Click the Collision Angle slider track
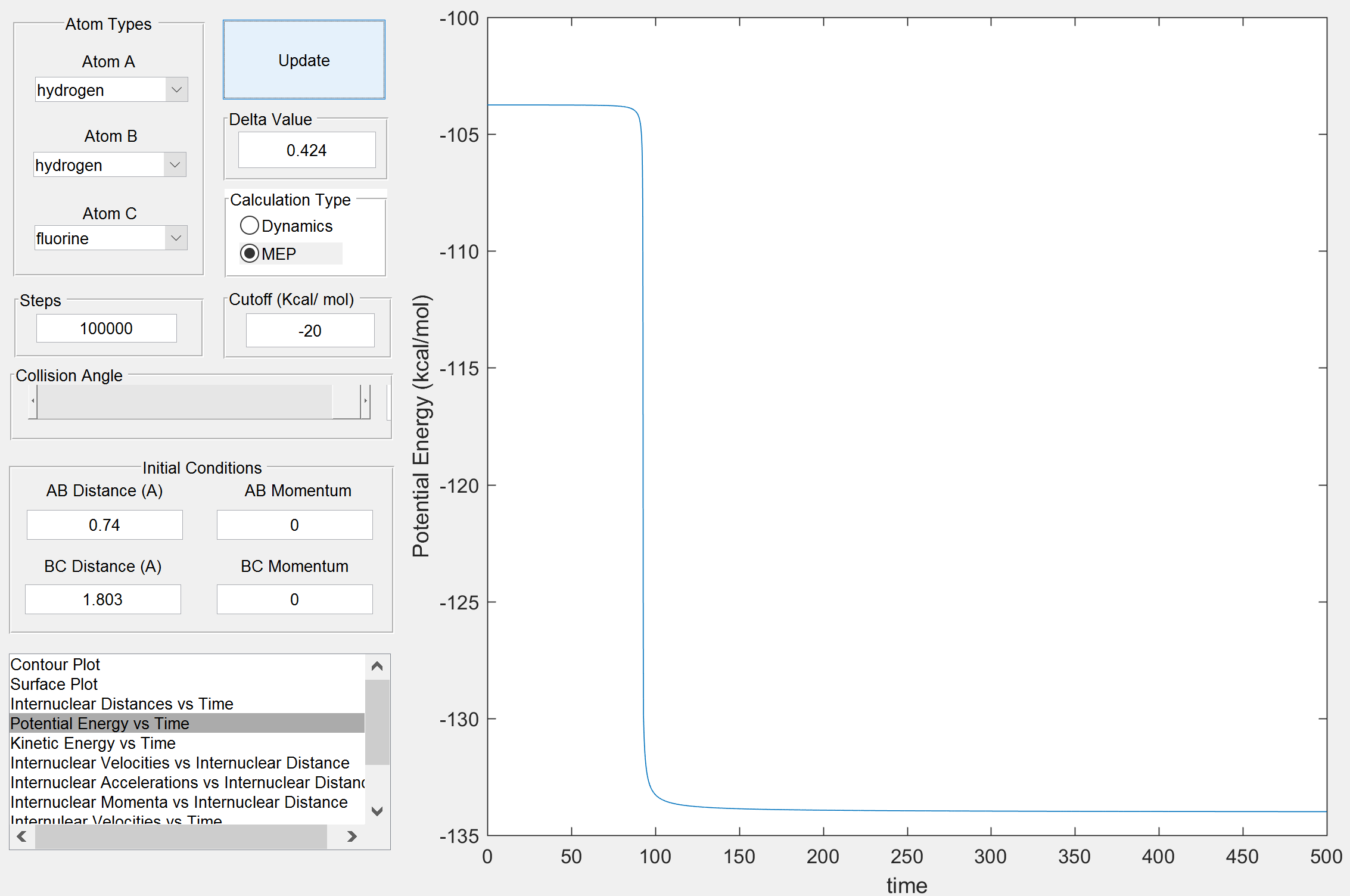Image resolution: width=1350 pixels, height=896 pixels. [185, 402]
